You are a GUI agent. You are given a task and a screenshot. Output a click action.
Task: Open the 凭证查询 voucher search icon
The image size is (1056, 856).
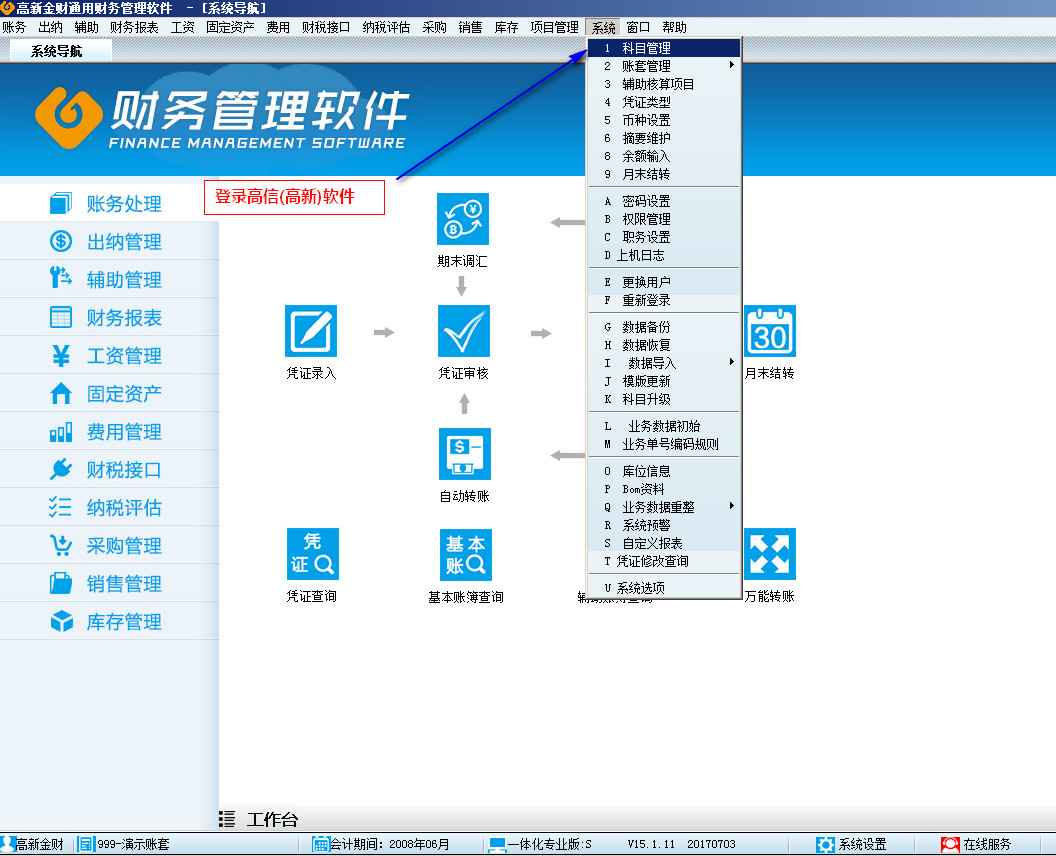click(312, 554)
